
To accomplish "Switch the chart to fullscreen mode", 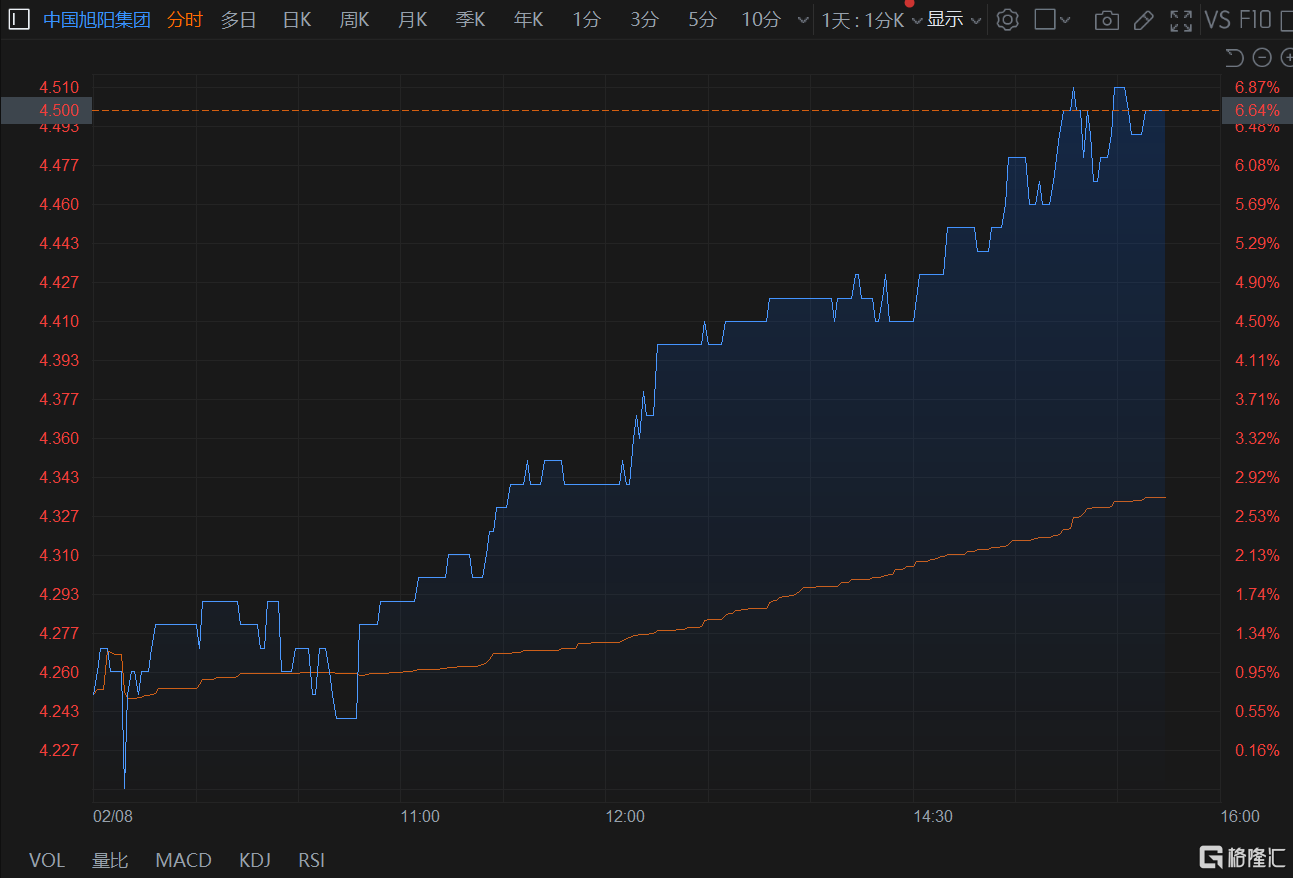I will [1181, 20].
